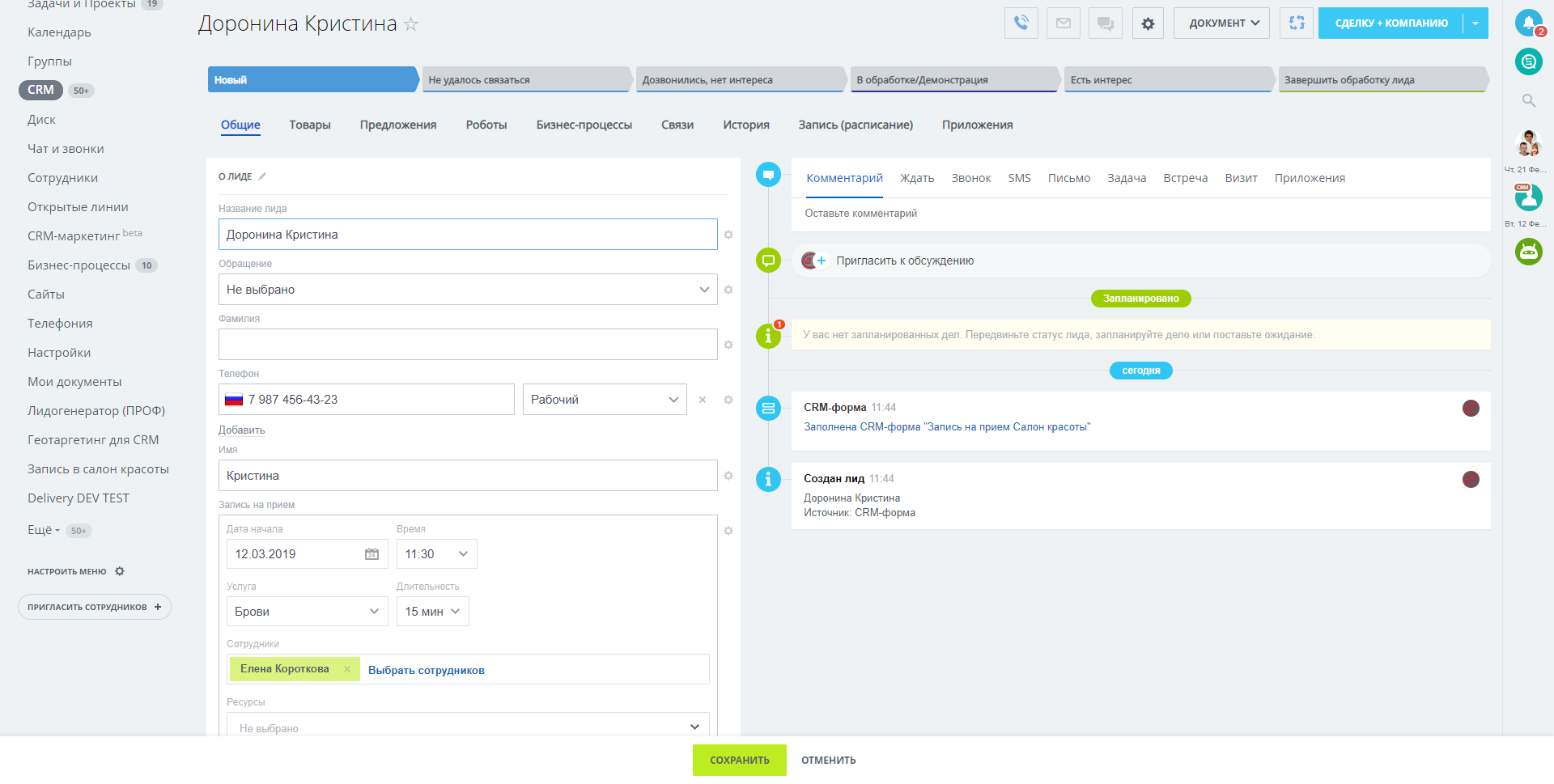Image resolution: width=1554 pixels, height=784 pixels.
Task: Remove Елена Короткова from employees
Action: tap(347, 669)
